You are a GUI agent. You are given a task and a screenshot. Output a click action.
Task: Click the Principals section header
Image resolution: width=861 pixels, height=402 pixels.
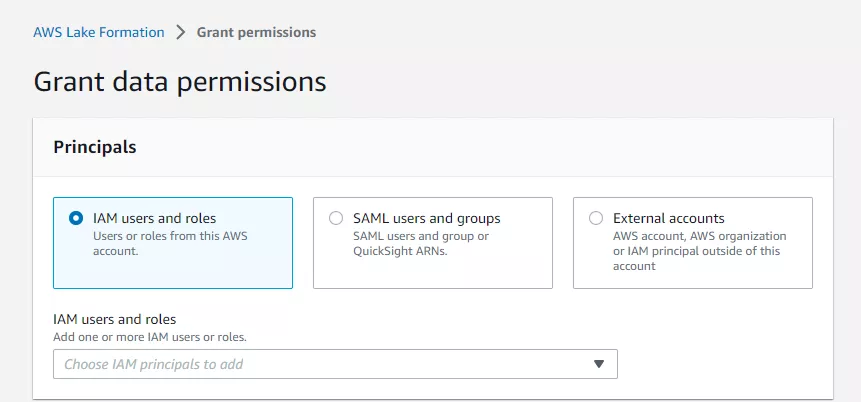95,147
